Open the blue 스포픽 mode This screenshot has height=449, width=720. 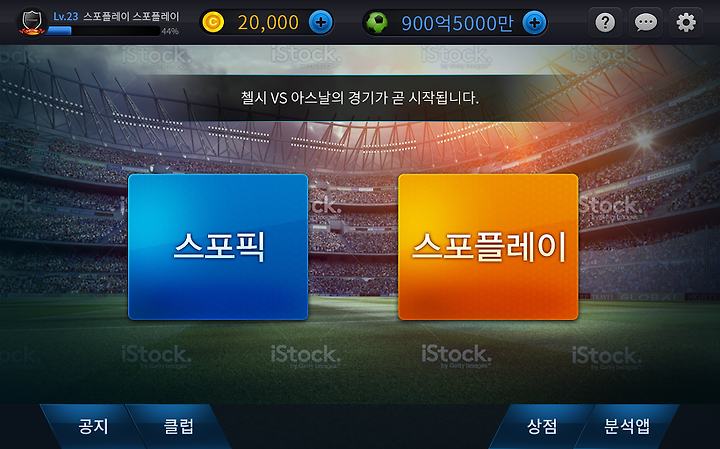pos(218,247)
